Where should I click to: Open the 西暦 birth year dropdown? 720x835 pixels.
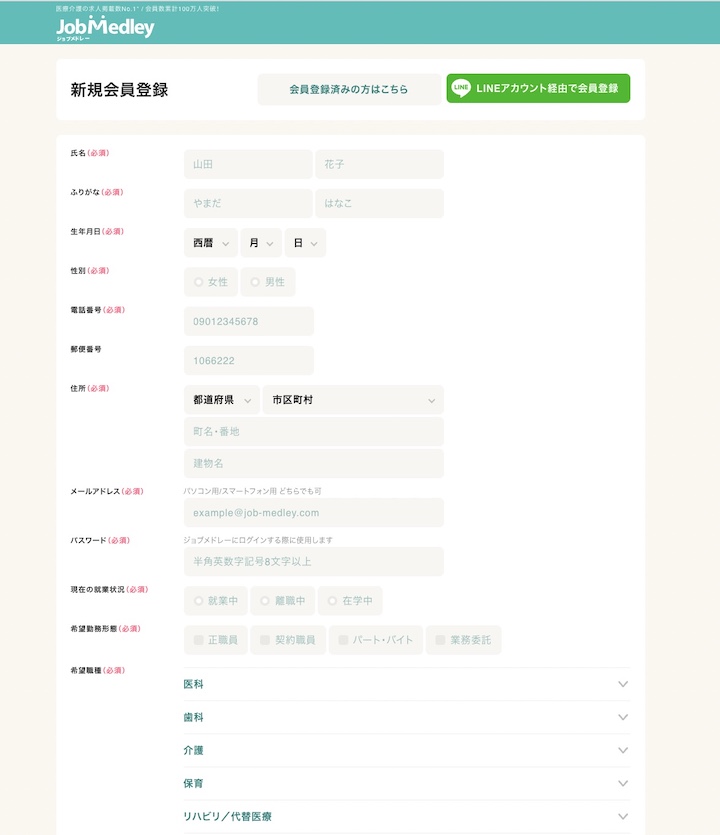[211, 243]
